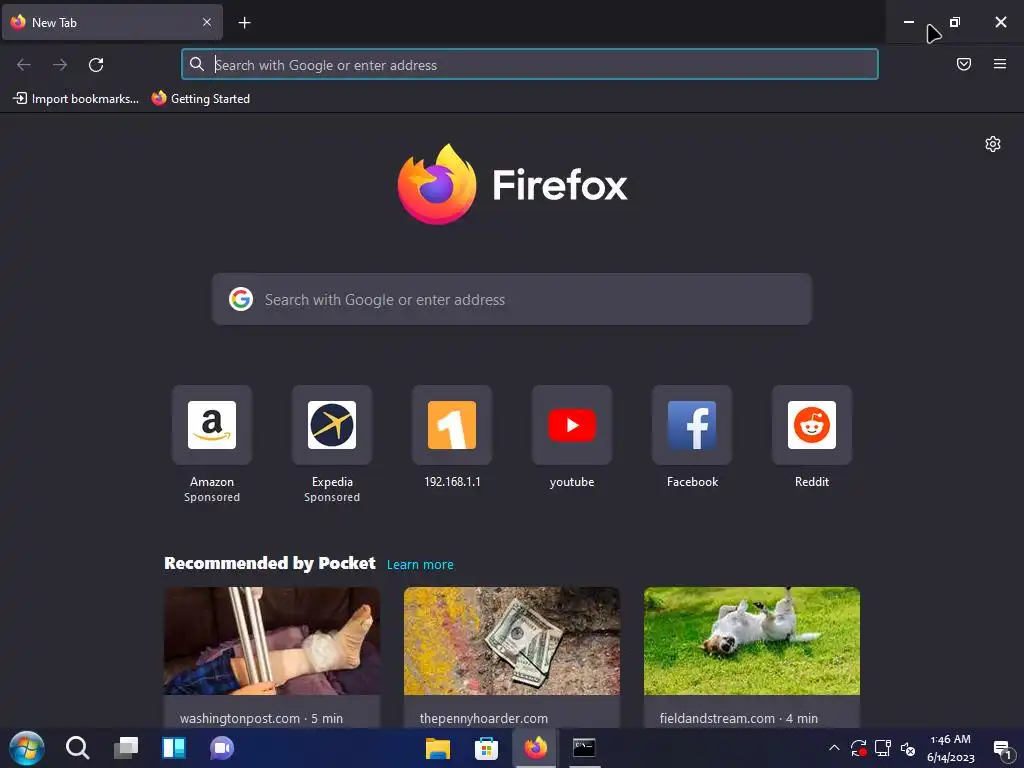
Task: Open the thepennyhoarder.com money story thumbnail
Action: (x=511, y=641)
